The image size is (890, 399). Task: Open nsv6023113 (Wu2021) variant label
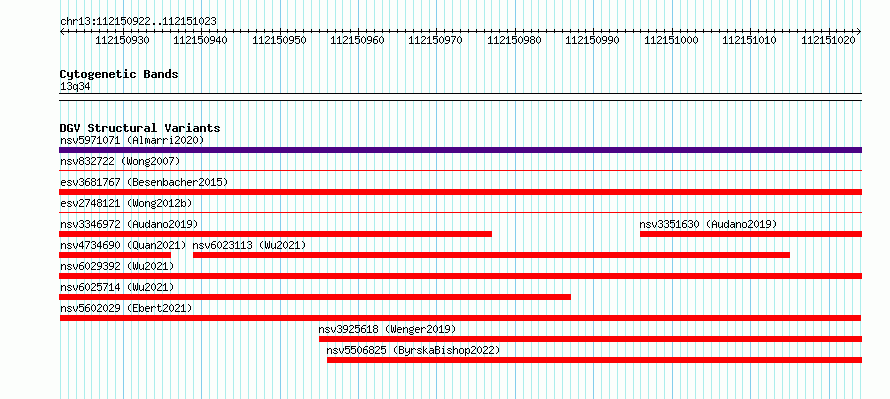249,245
